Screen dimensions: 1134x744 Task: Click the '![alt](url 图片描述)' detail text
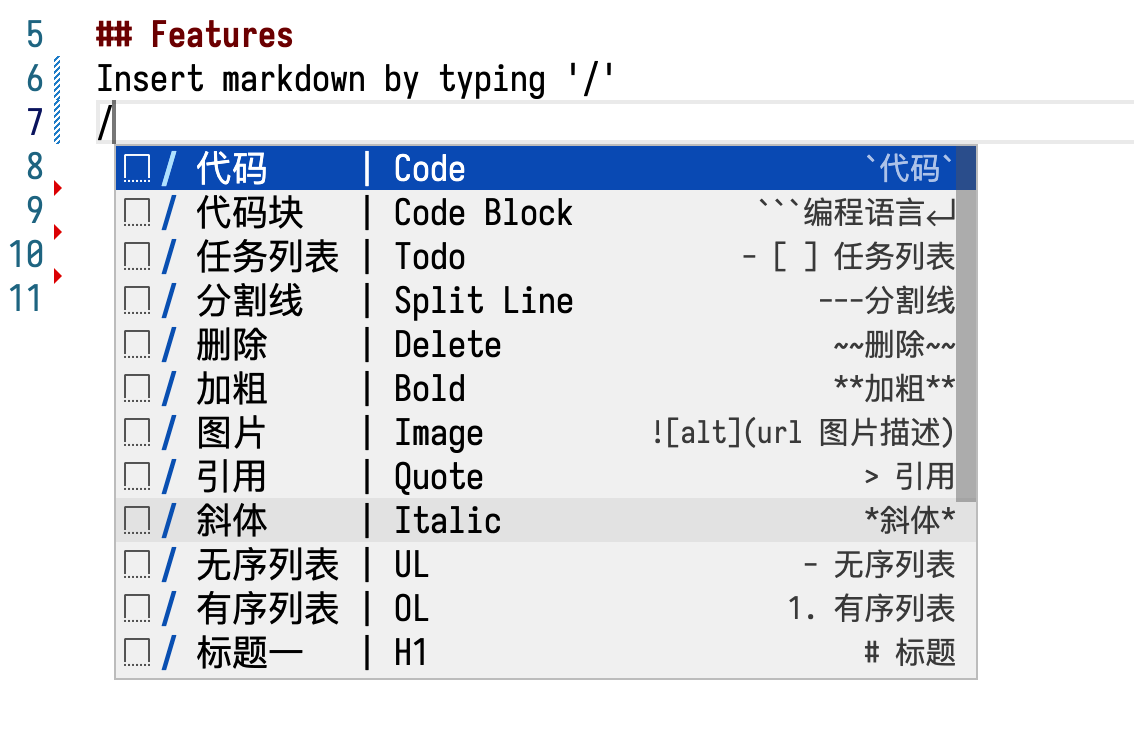(803, 433)
